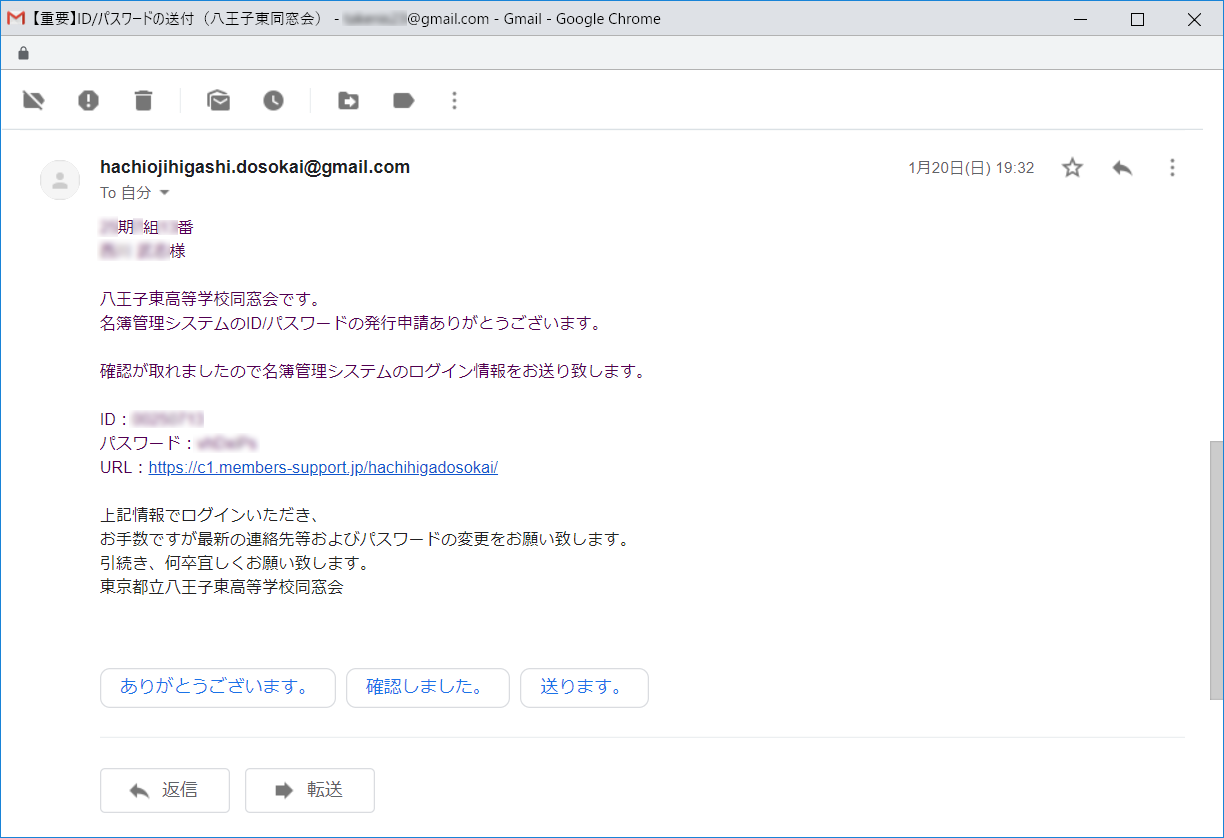
Task: Click the 返信 reply button
Action: 165,790
